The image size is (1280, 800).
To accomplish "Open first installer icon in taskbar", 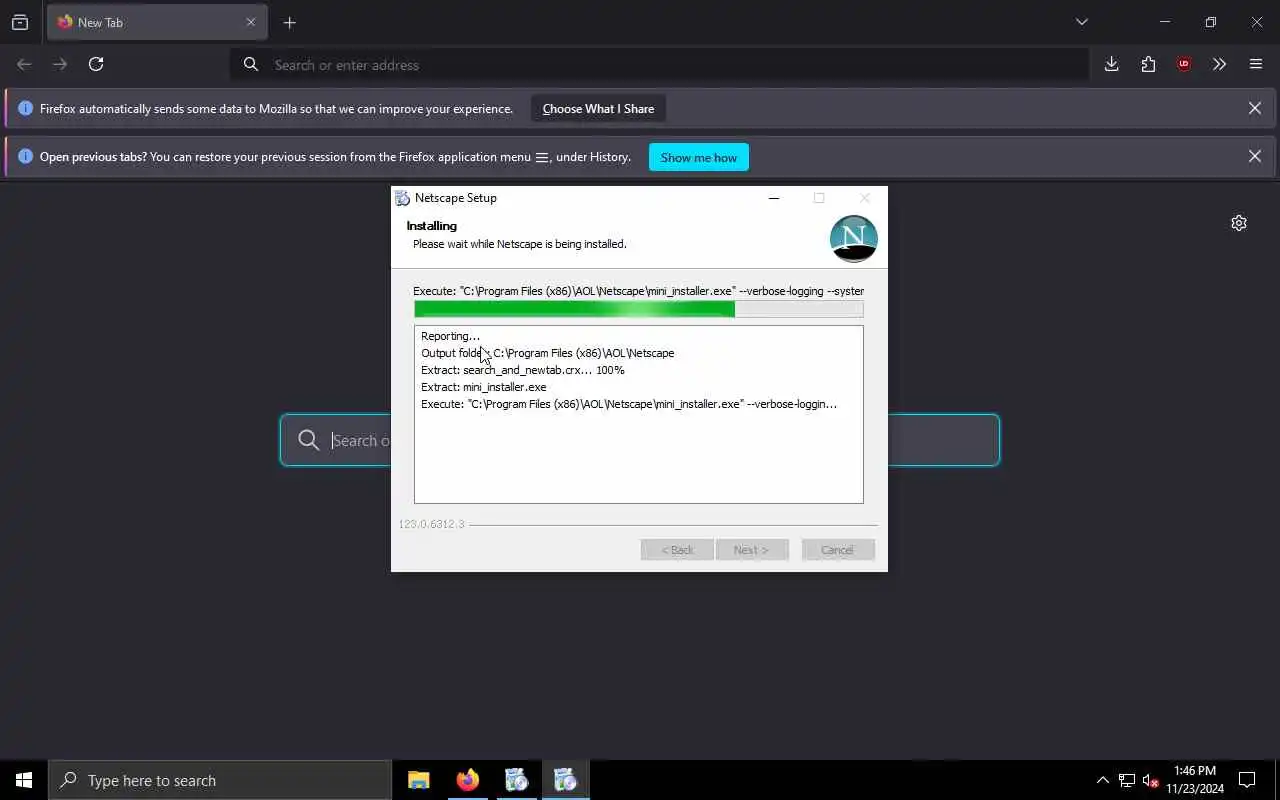I will coord(517,780).
